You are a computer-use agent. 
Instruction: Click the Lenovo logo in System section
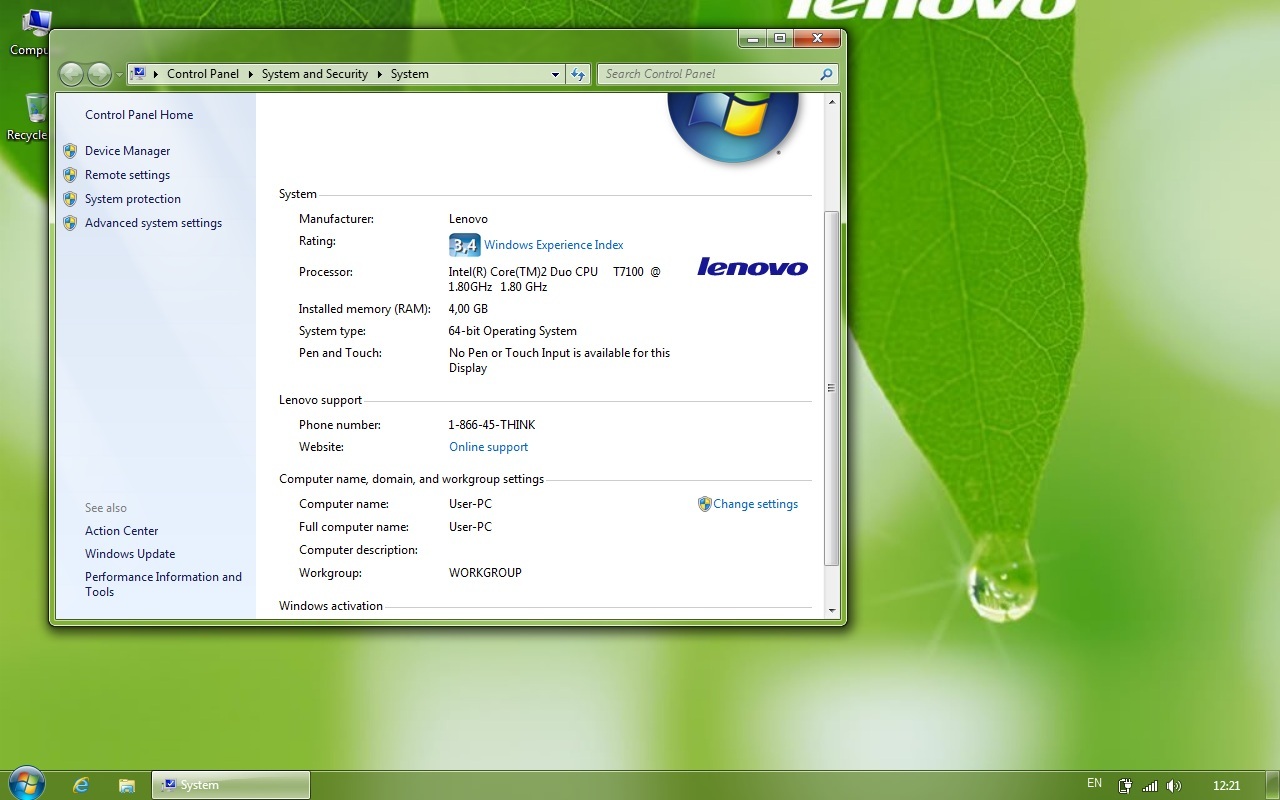pyautogui.click(x=752, y=267)
